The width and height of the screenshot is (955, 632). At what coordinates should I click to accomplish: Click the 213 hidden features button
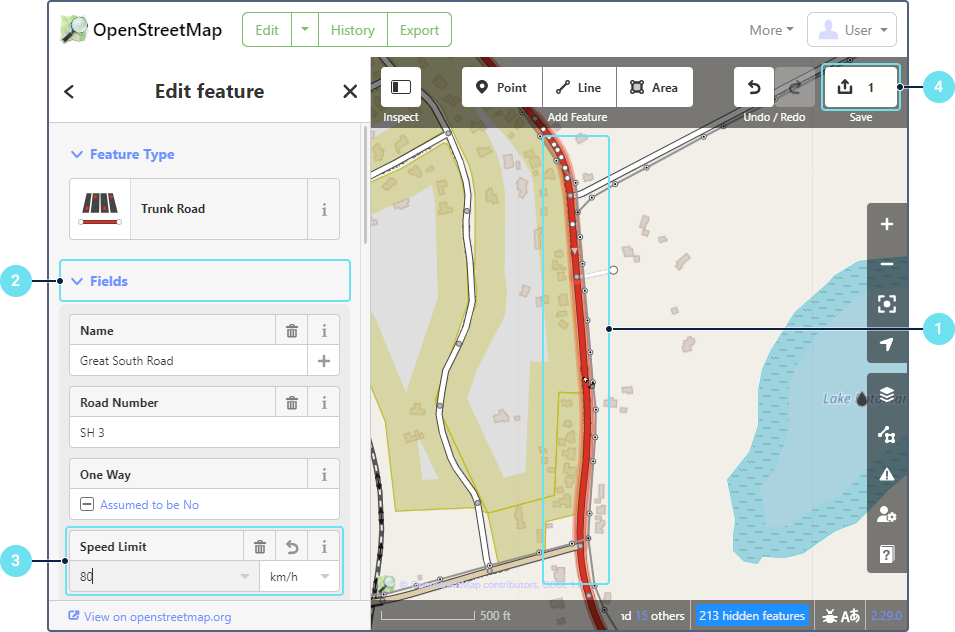[x=751, y=616]
